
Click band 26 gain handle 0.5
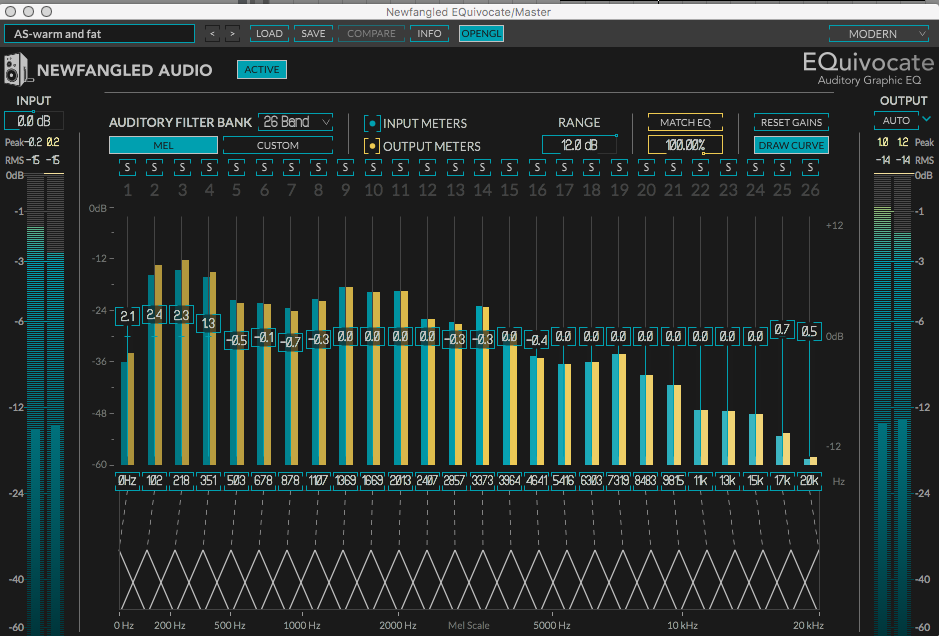click(809, 331)
